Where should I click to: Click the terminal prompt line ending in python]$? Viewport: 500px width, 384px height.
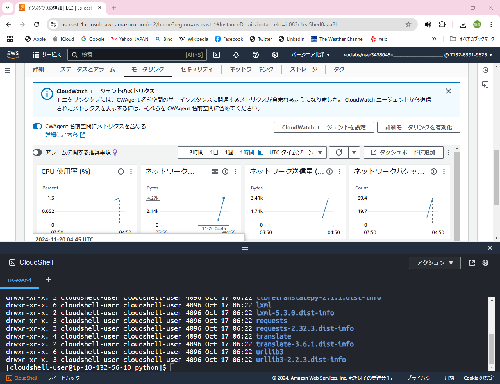point(86,367)
